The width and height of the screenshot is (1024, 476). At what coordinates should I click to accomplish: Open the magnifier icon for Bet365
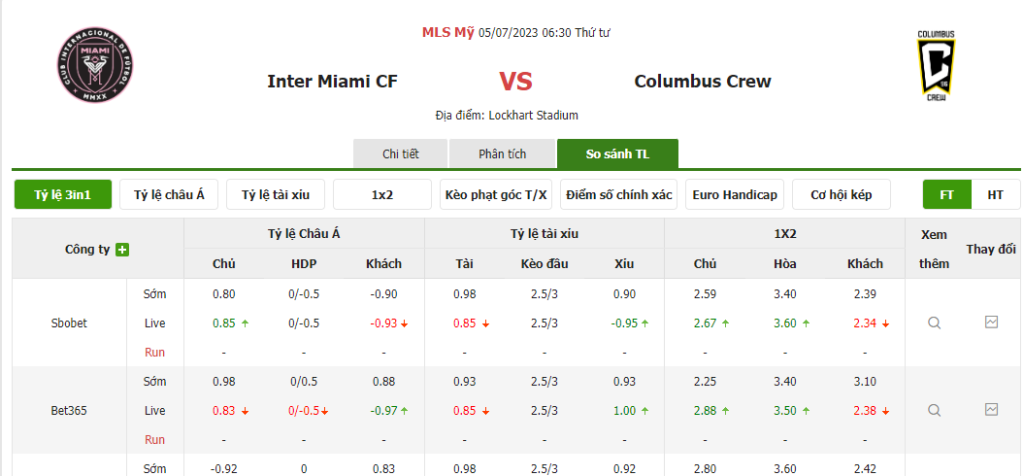934,410
